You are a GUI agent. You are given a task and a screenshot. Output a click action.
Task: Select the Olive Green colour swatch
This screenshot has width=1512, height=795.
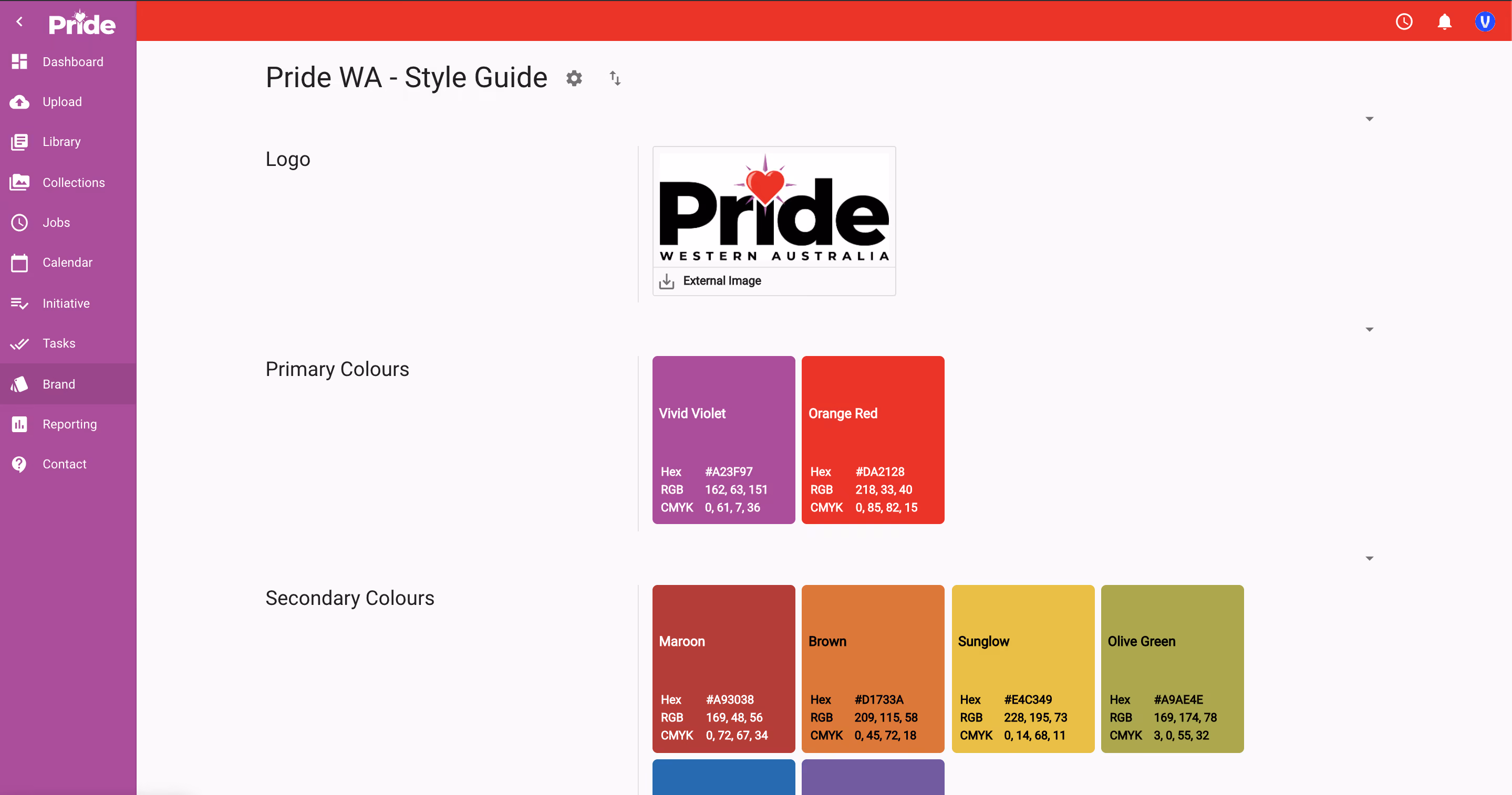point(1172,669)
